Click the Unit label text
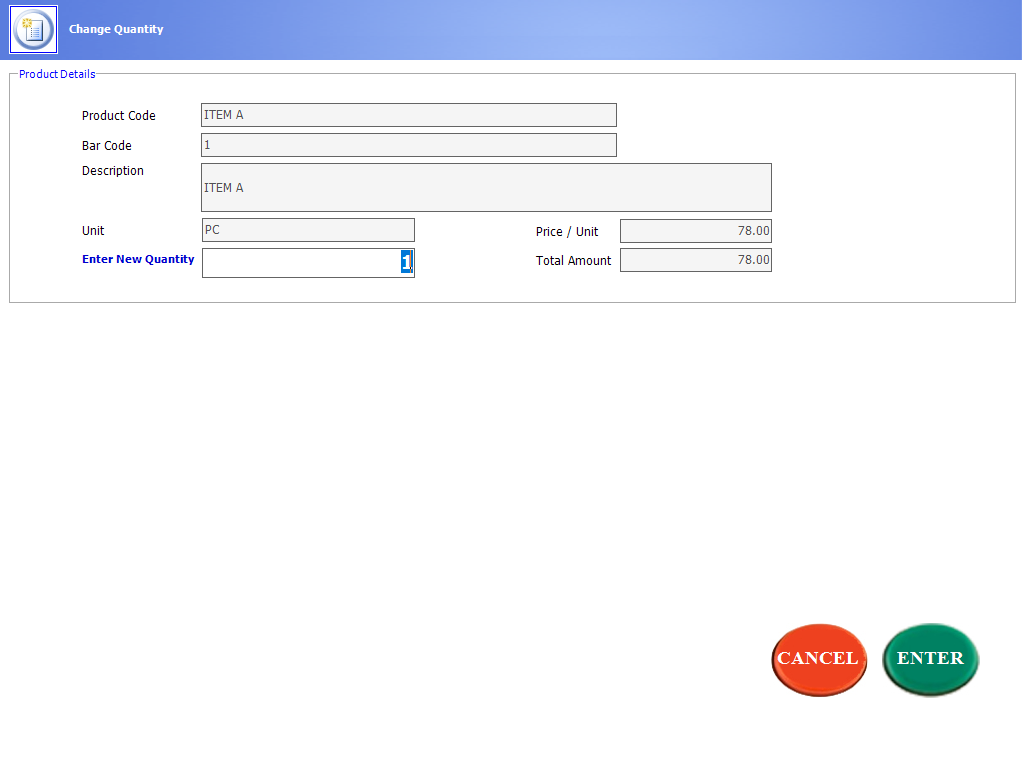 coord(93,230)
